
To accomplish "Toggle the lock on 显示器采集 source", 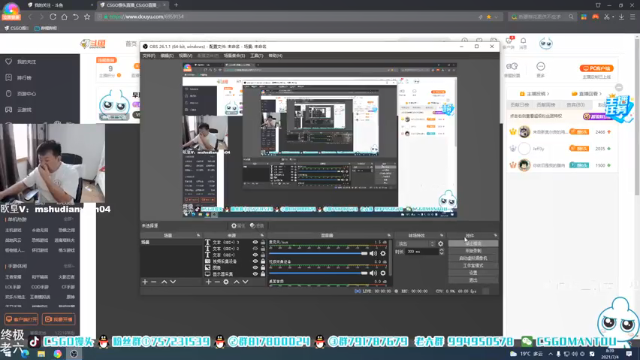I will pyautogui.click(x=263, y=274).
